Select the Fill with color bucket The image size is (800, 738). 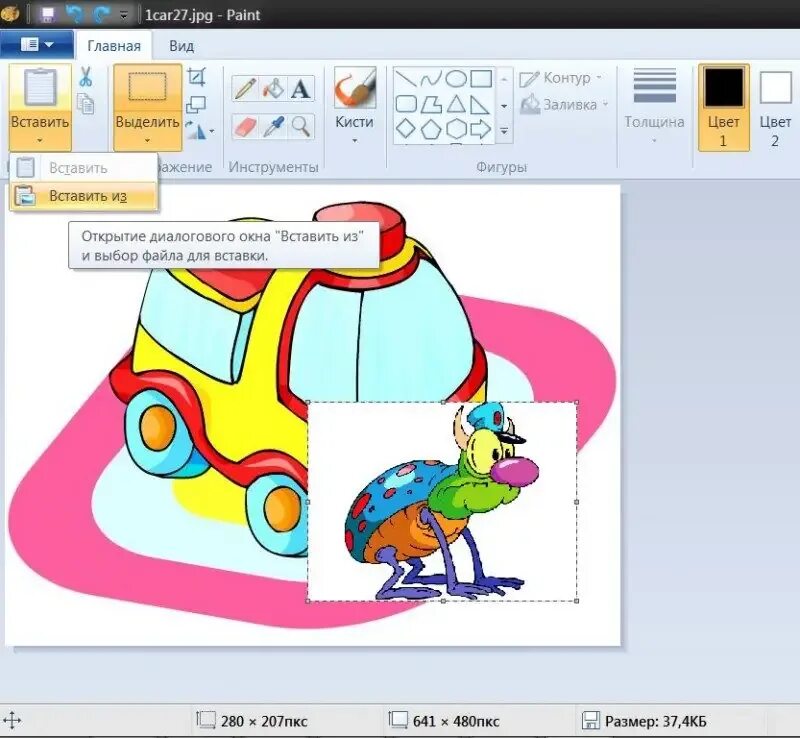[273, 88]
